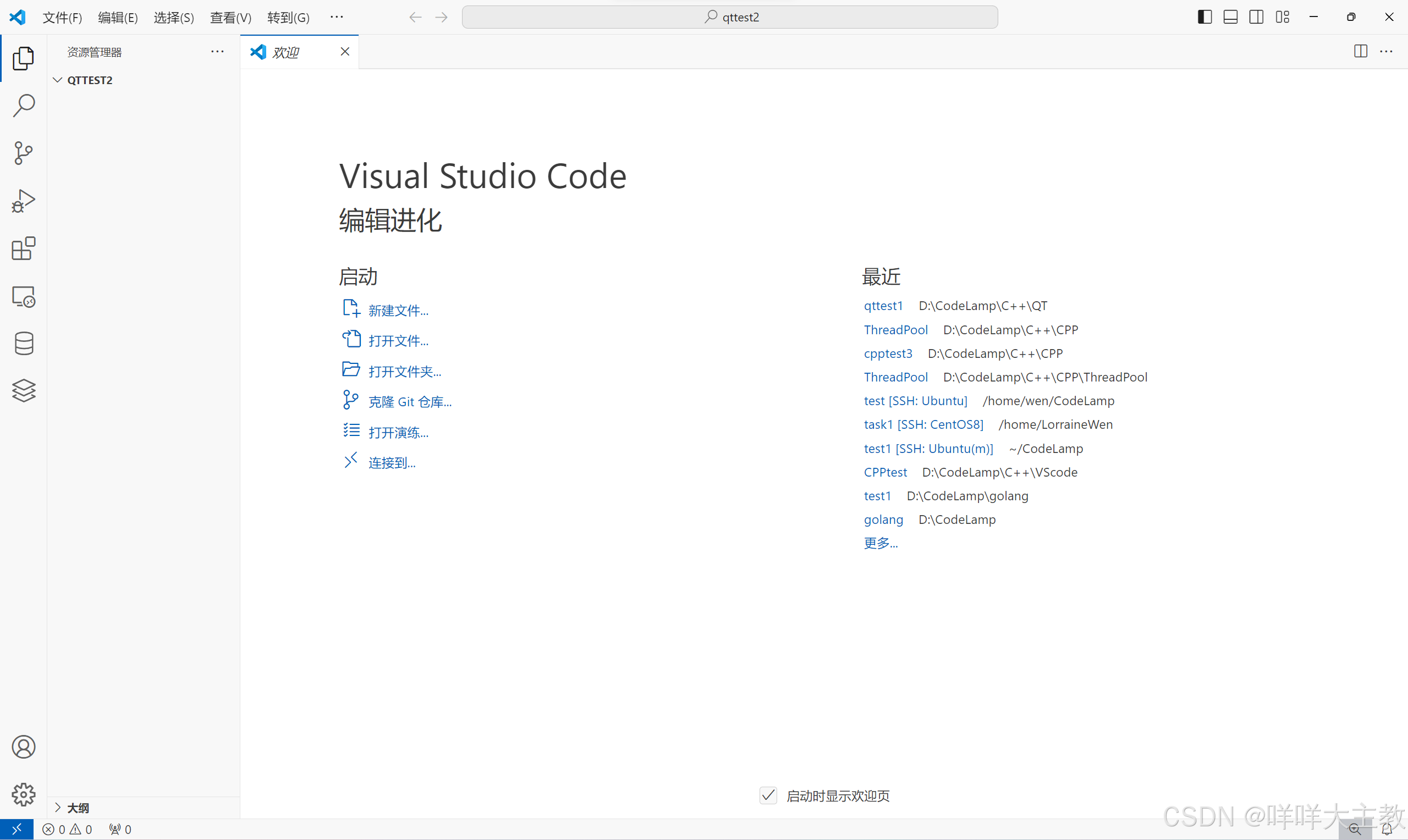Viewport: 1408px width, 840px height.
Task: Split the editor to the right
Action: pyautogui.click(x=1361, y=52)
